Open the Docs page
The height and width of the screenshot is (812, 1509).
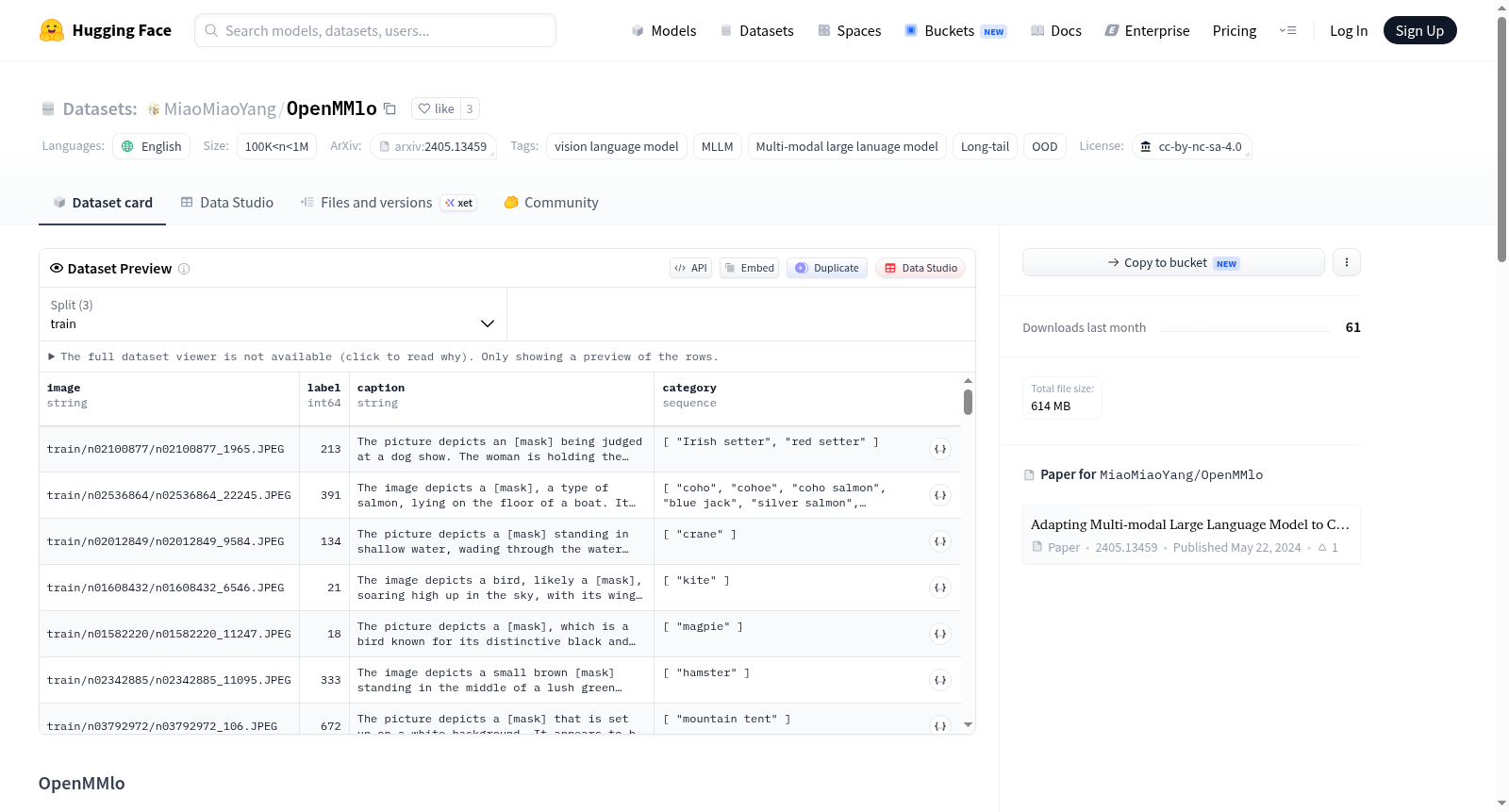(x=1056, y=30)
